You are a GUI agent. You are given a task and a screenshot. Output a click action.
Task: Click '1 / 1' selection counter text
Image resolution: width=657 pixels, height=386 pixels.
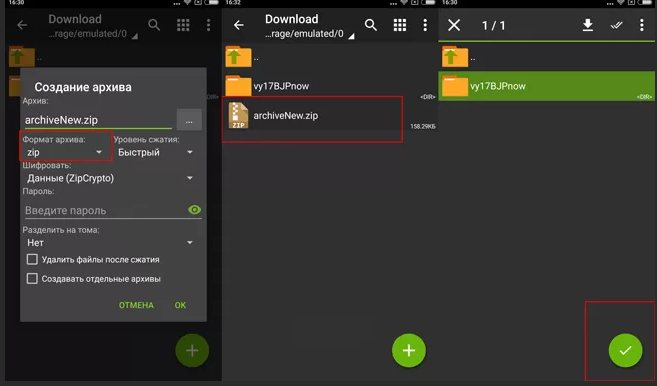tap(494, 26)
